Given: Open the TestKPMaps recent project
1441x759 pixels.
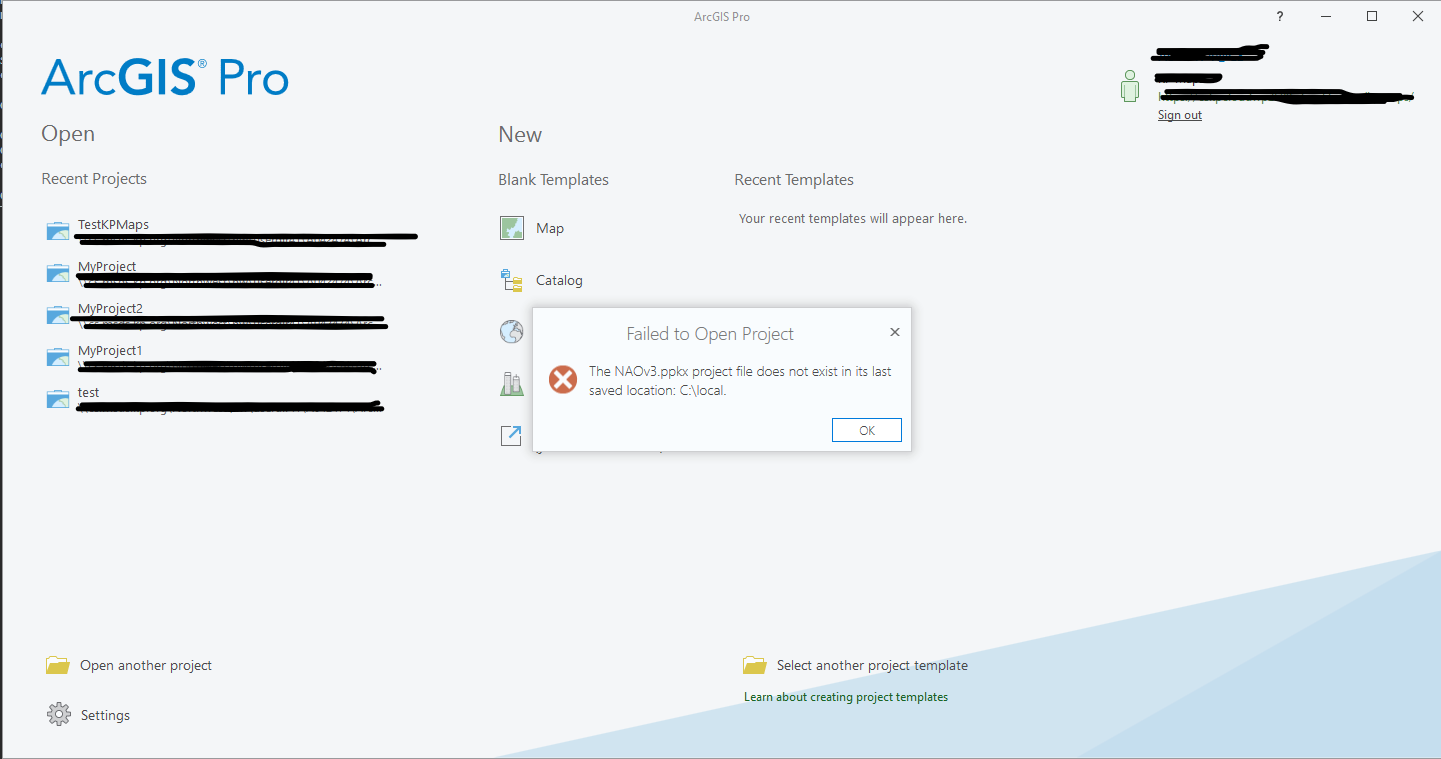Looking at the screenshot, I should click(x=231, y=231).
